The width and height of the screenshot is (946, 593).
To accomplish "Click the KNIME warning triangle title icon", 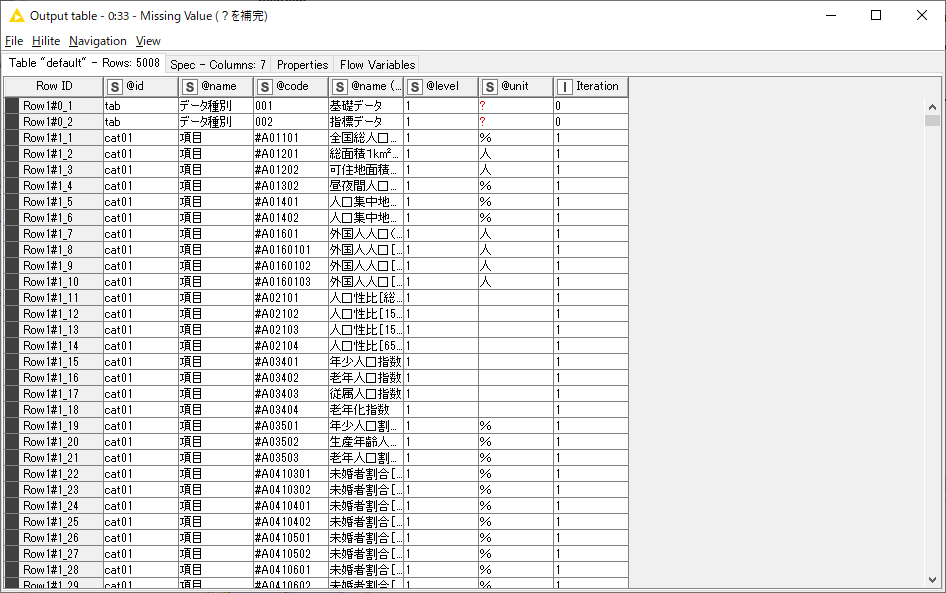I will point(17,16).
